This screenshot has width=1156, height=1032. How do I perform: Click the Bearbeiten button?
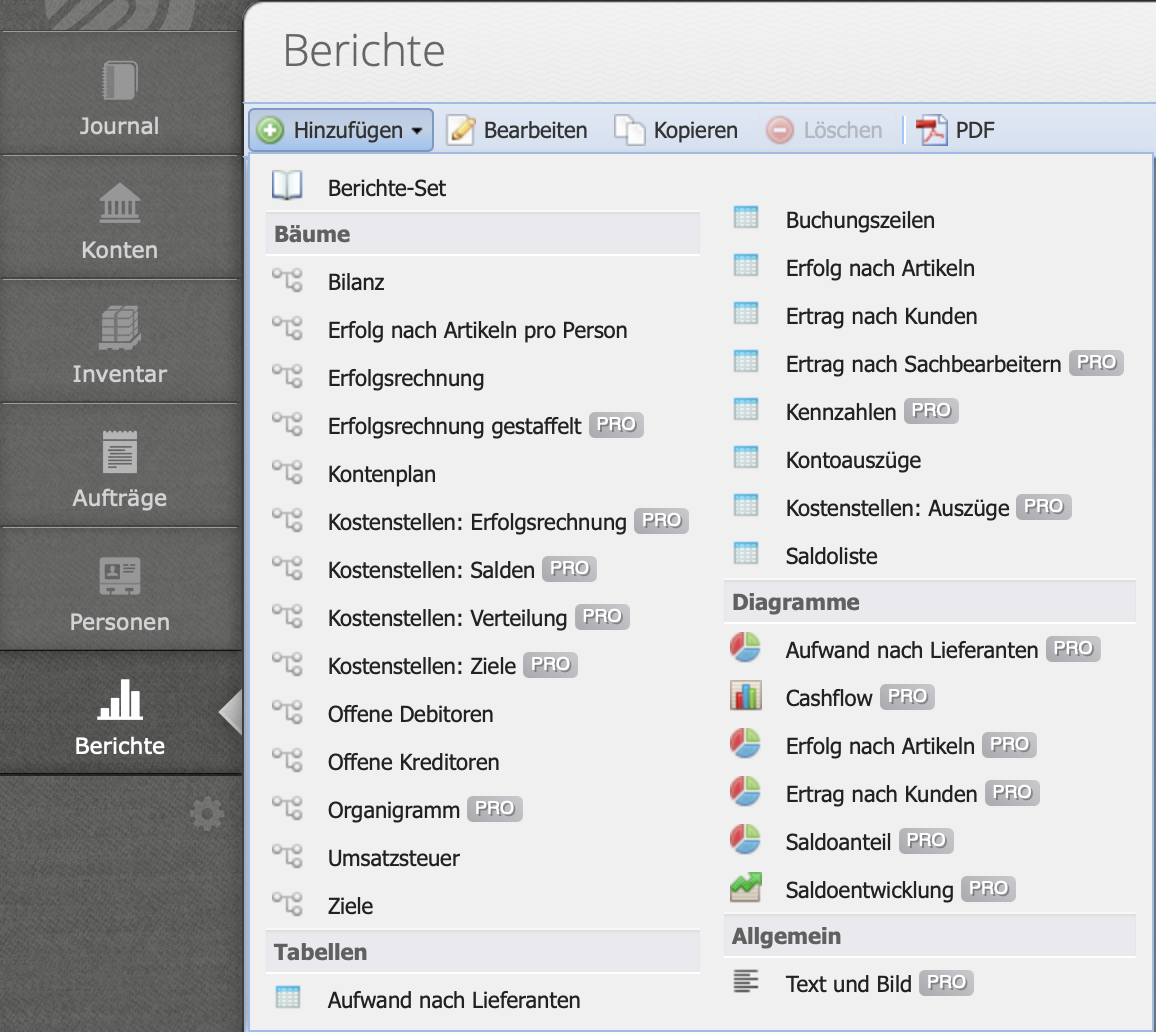(x=517, y=130)
